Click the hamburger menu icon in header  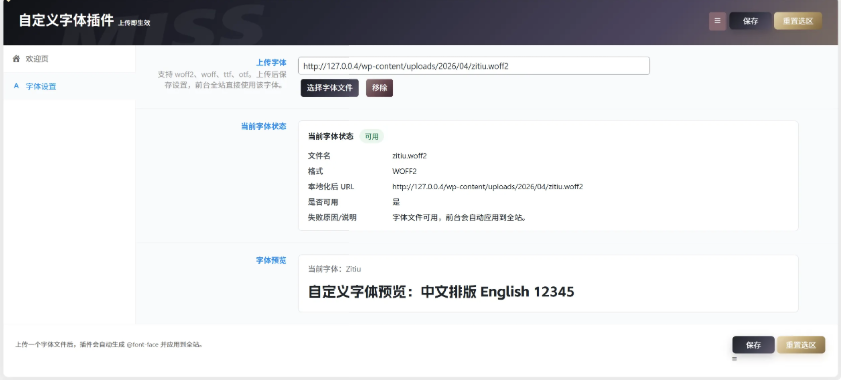coord(717,21)
